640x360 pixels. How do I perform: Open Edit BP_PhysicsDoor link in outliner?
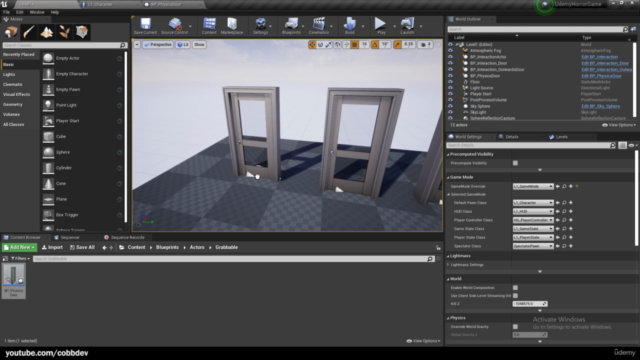click(x=601, y=76)
